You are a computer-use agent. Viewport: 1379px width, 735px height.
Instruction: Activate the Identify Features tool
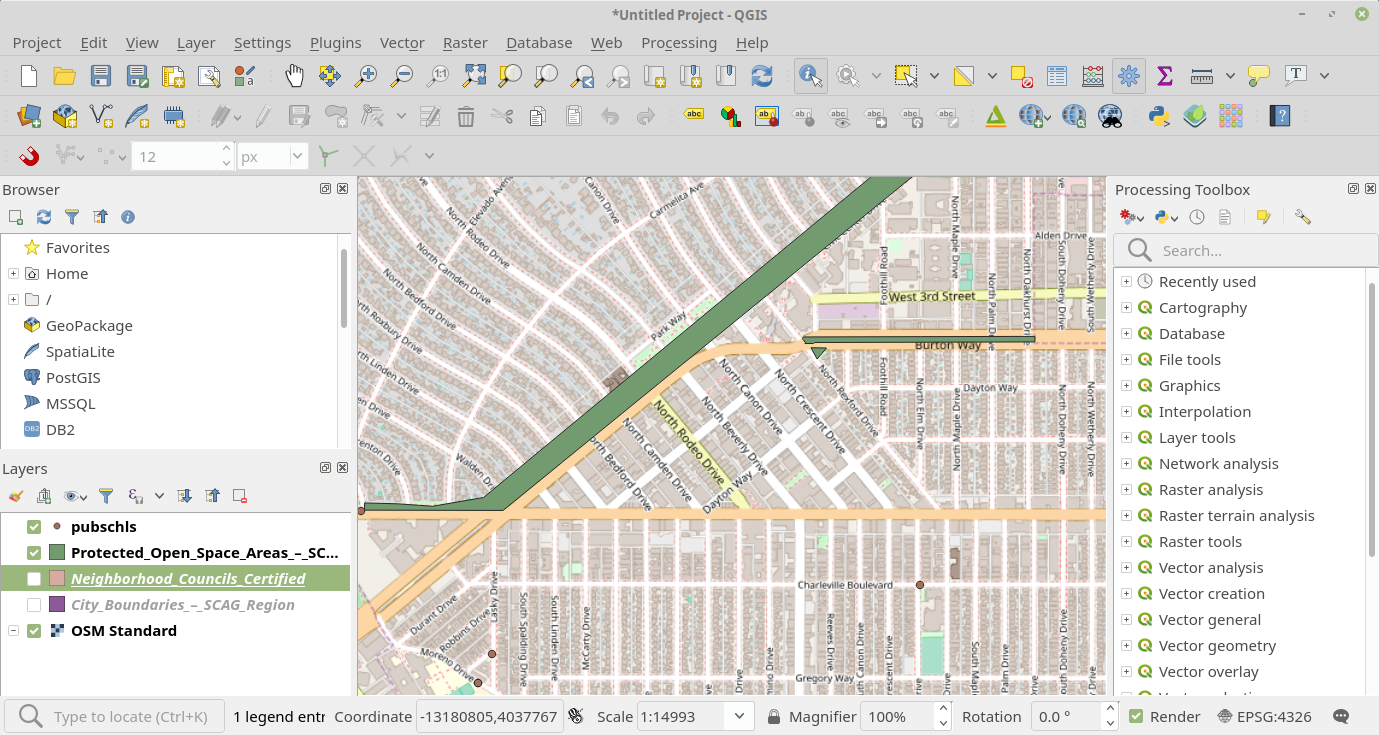click(x=811, y=75)
